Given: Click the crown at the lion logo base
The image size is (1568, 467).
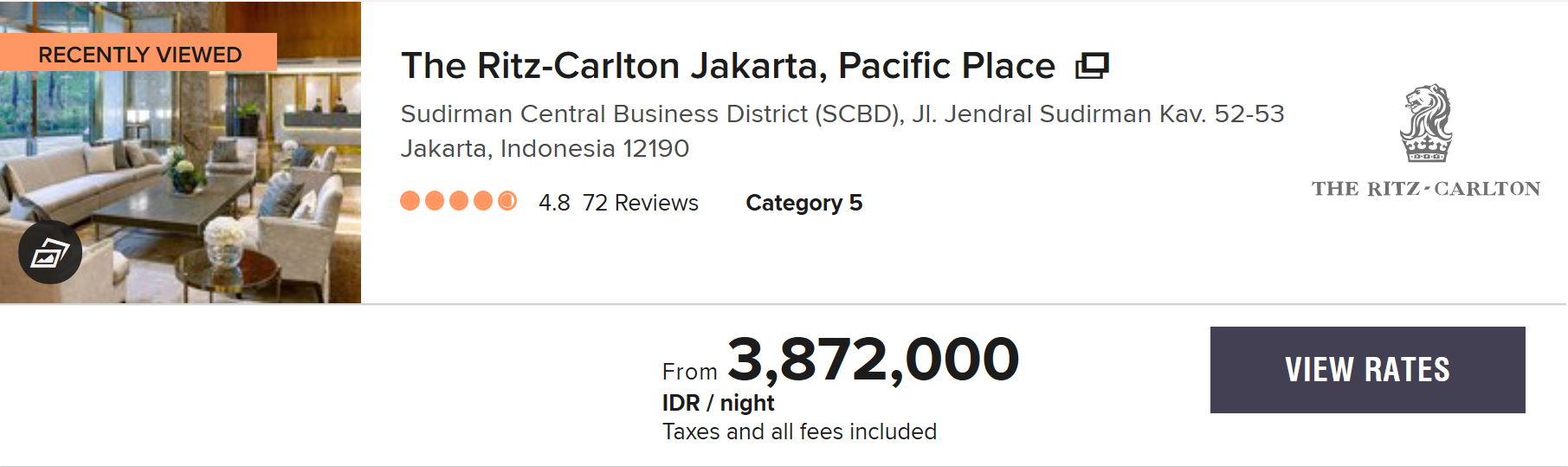Looking at the screenshot, I should point(1426,149).
